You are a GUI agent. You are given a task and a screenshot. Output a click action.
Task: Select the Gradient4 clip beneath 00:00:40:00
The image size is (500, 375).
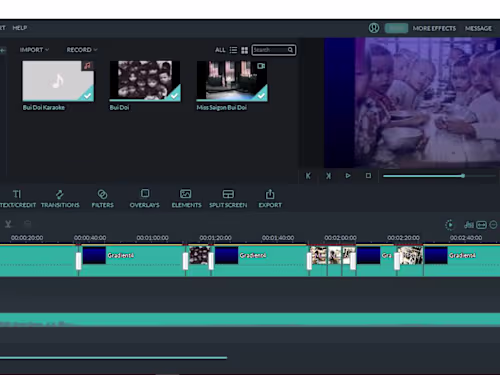132,261
